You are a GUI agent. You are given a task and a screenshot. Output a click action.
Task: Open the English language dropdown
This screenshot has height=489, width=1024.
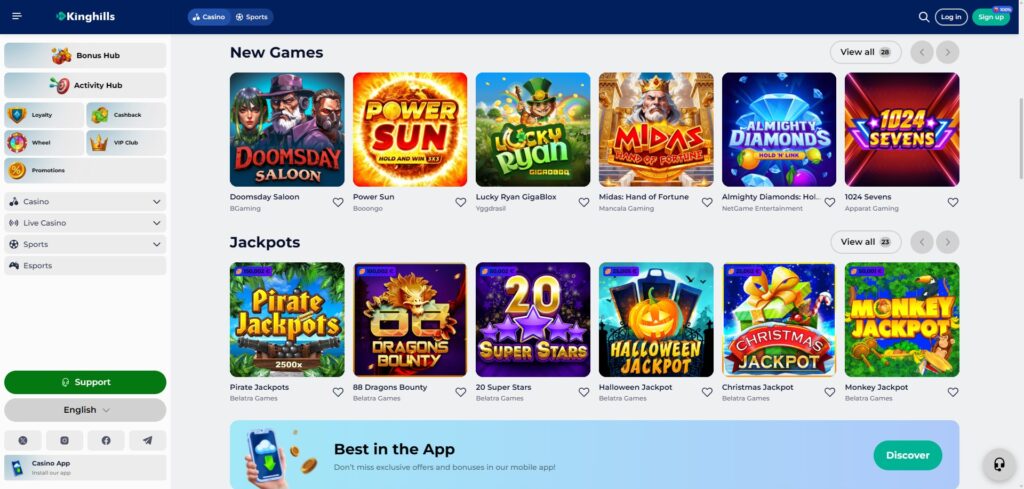coord(85,410)
